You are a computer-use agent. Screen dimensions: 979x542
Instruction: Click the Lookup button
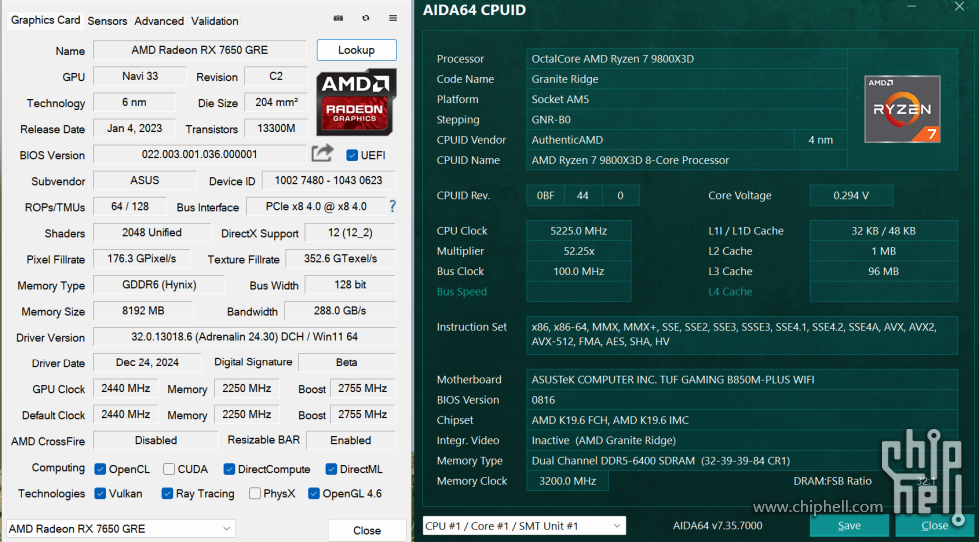pyautogui.click(x=357, y=50)
